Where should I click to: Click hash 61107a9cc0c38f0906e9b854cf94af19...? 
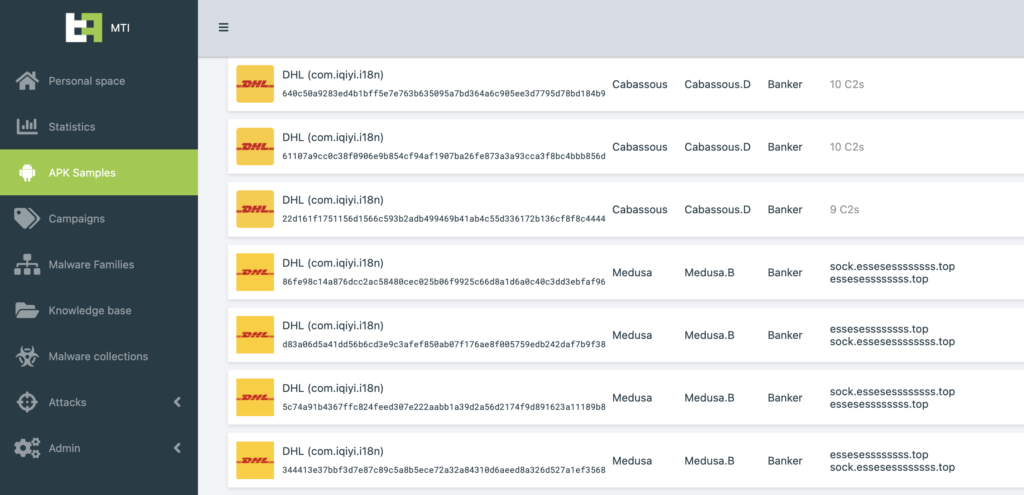coord(444,156)
